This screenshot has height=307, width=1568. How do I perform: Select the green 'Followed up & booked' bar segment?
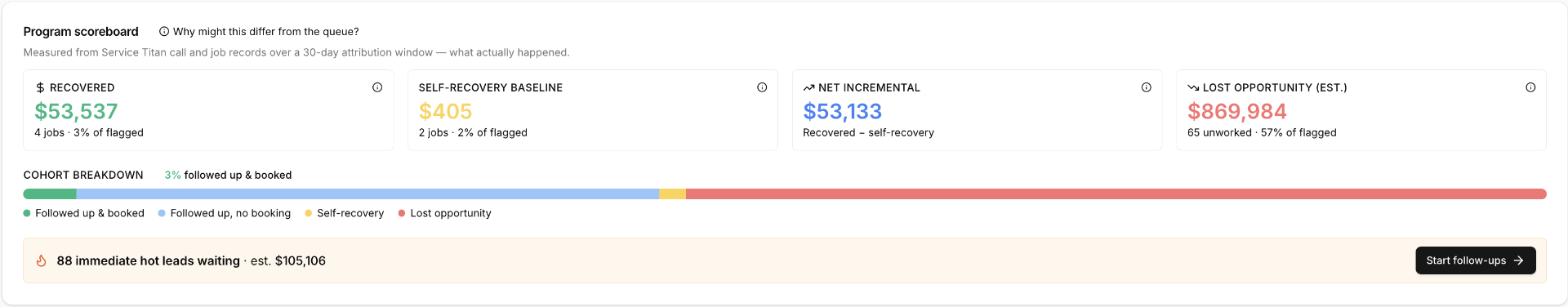(x=50, y=194)
